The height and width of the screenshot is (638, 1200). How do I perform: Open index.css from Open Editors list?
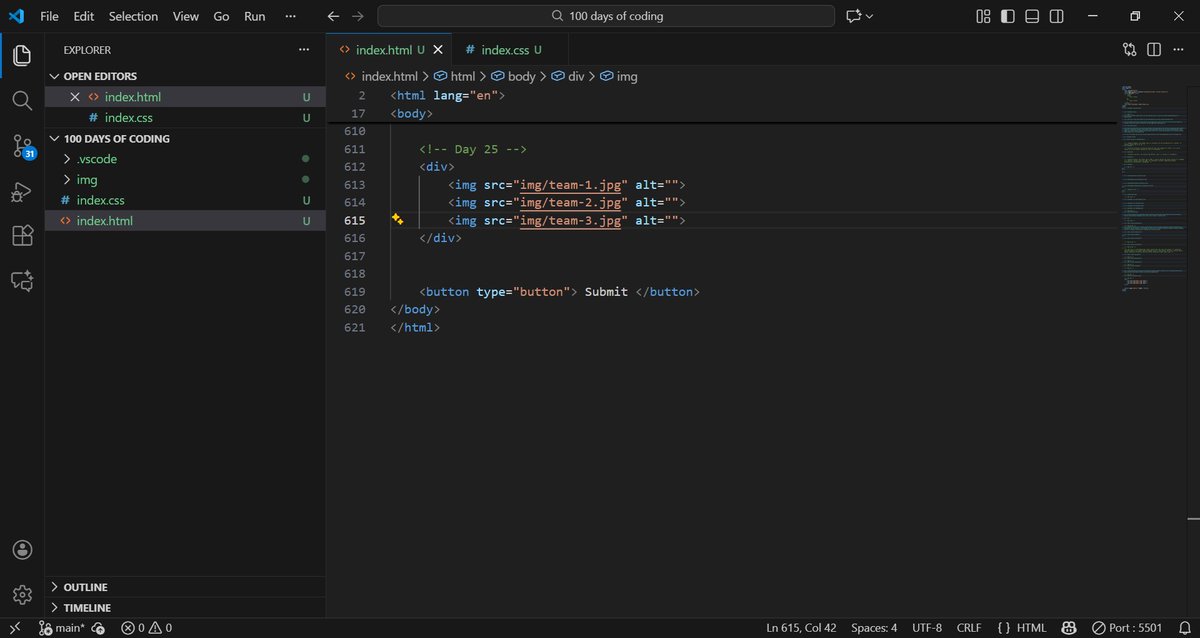click(x=185, y=117)
